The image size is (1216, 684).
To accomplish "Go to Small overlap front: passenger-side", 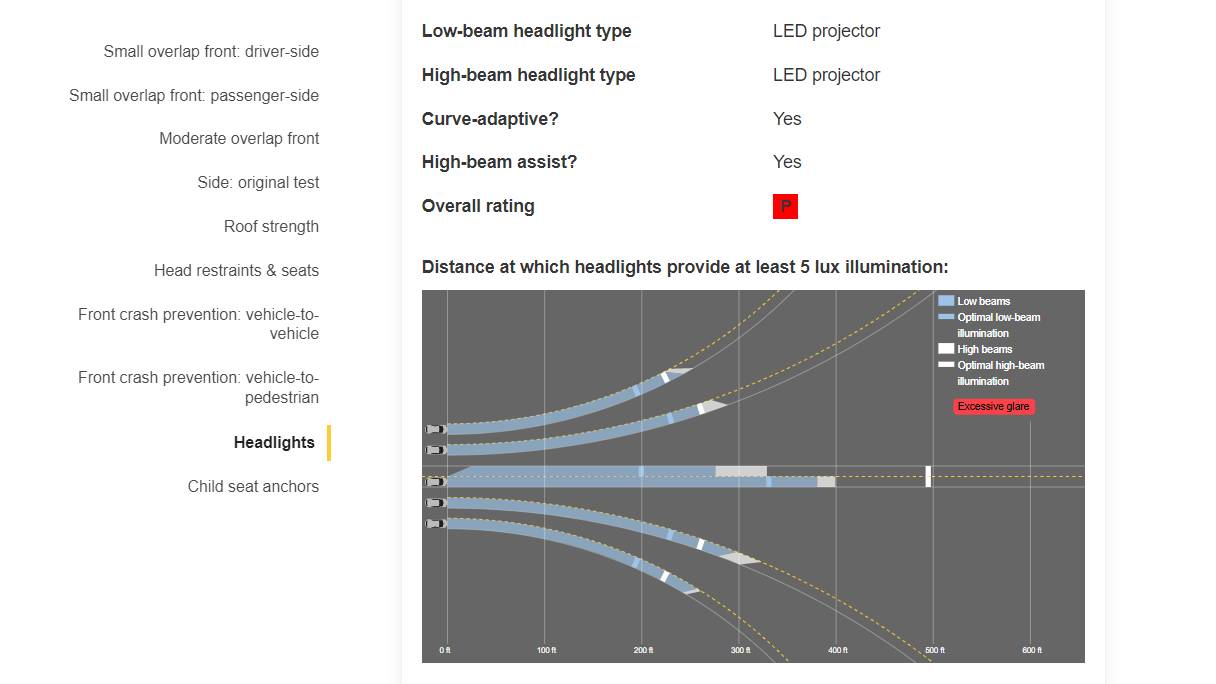I will (194, 96).
